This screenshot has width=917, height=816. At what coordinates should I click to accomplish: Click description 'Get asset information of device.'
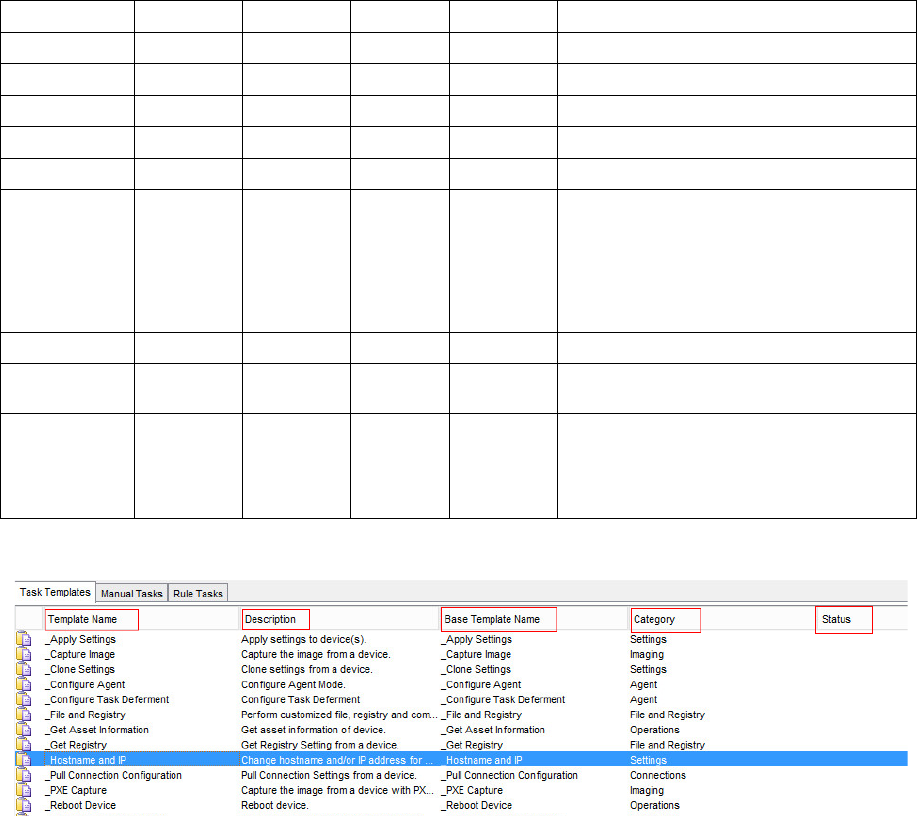(313, 730)
